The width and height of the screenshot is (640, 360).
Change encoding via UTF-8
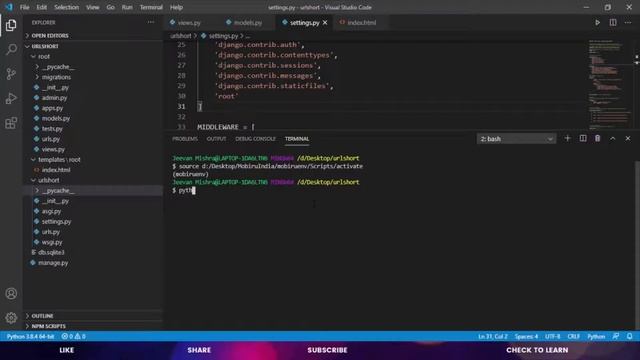coord(553,336)
